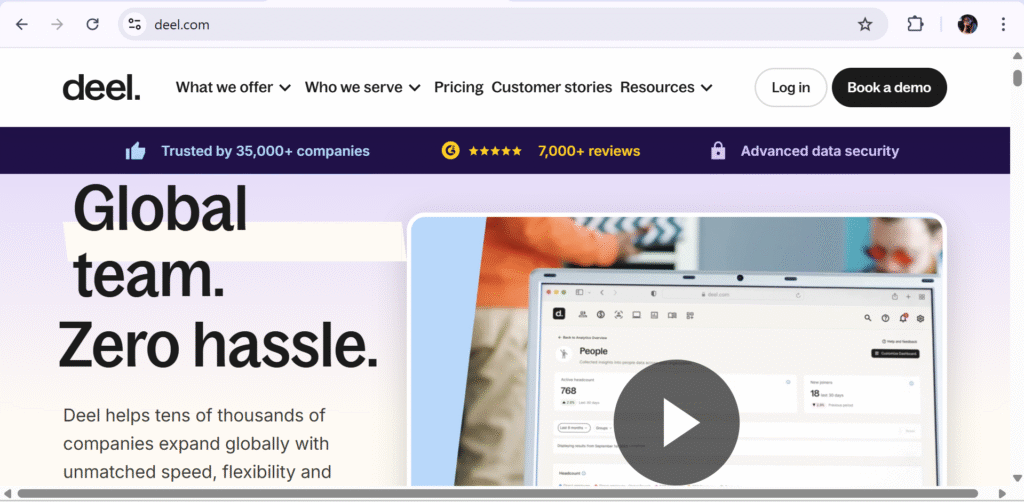Click the five-star rating icons

point(495,151)
